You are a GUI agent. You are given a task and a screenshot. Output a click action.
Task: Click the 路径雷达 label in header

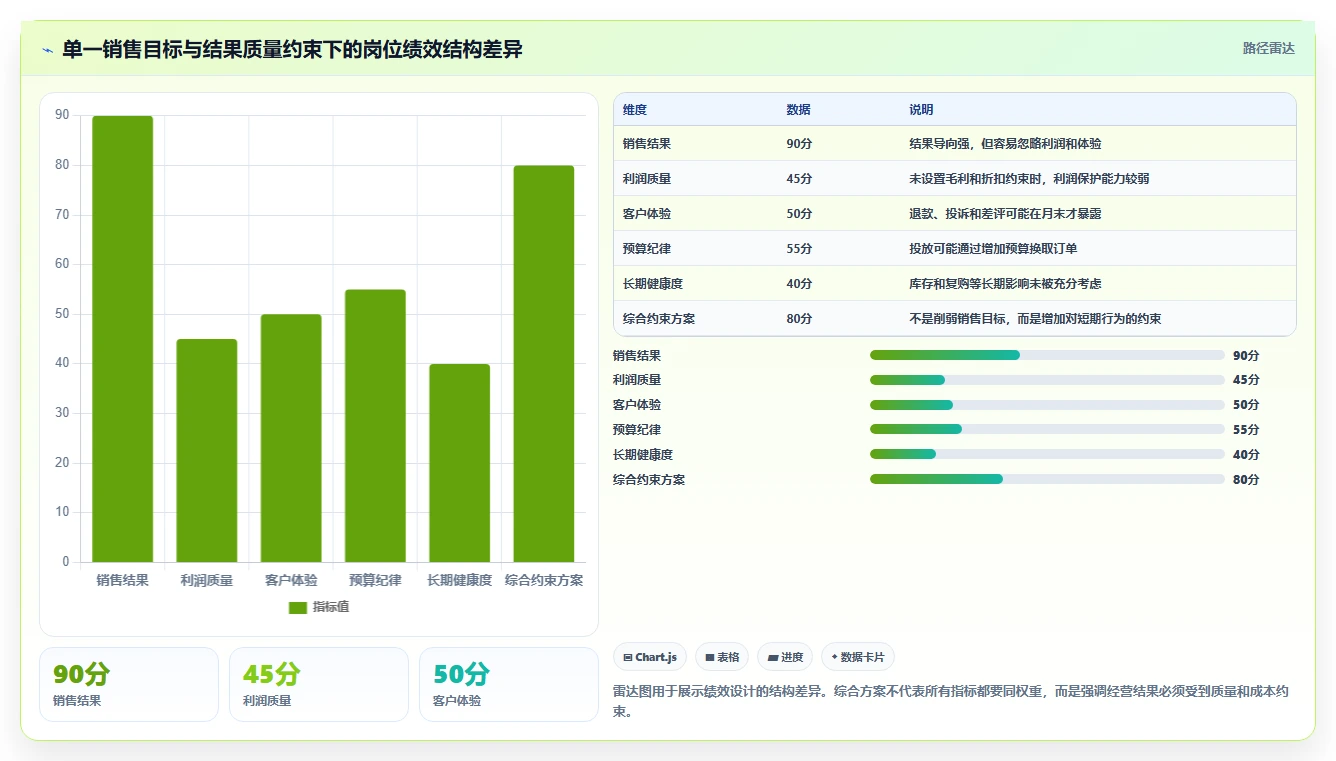1268,48
